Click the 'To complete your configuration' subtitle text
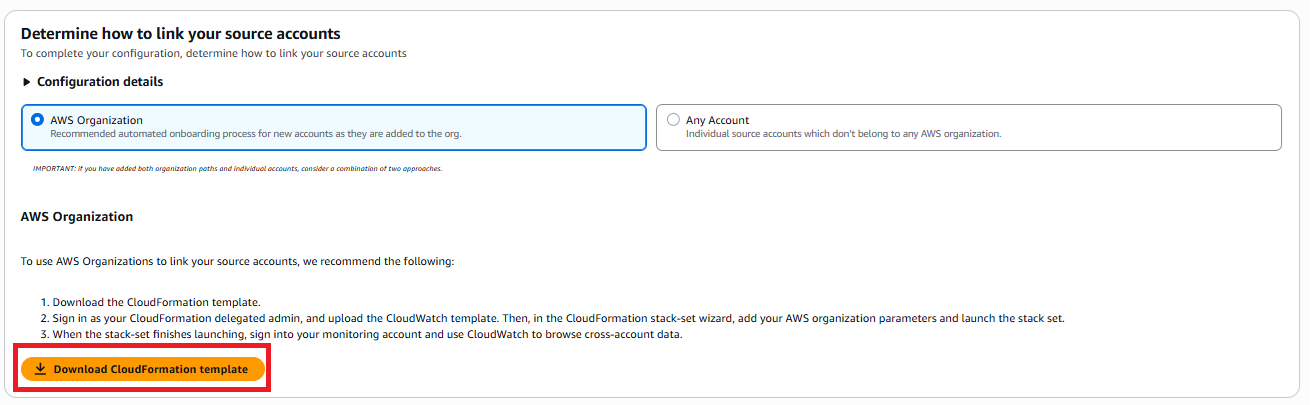1315x405 pixels. (x=214, y=53)
